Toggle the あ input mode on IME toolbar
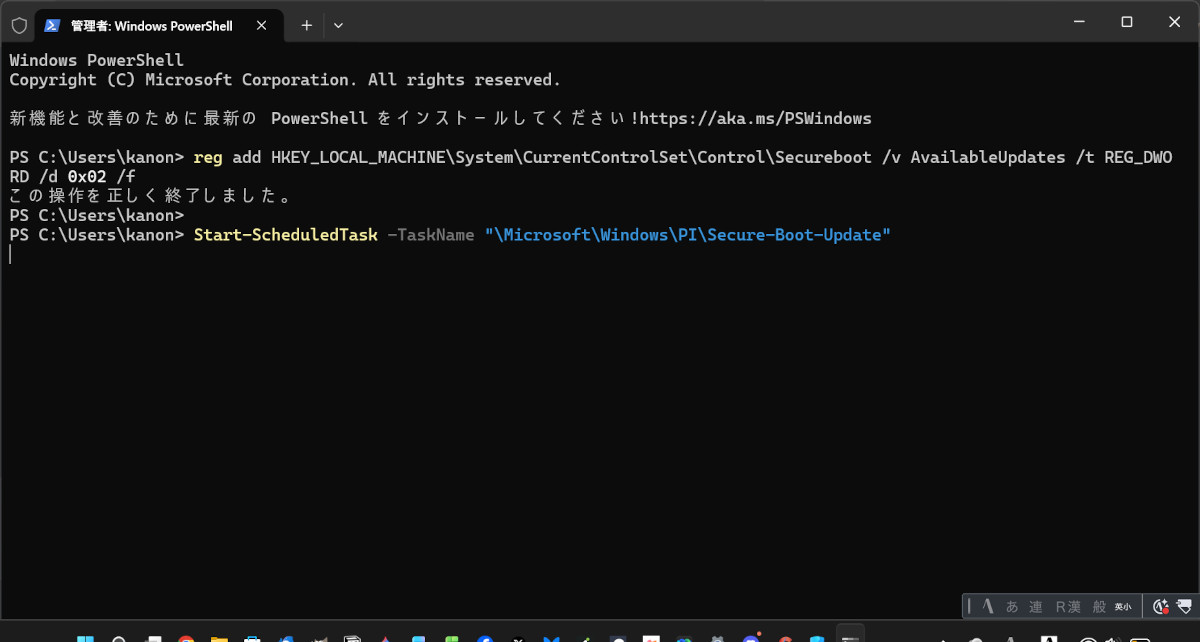Image resolution: width=1200 pixels, height=642 pixels. tap(1012, 606)
